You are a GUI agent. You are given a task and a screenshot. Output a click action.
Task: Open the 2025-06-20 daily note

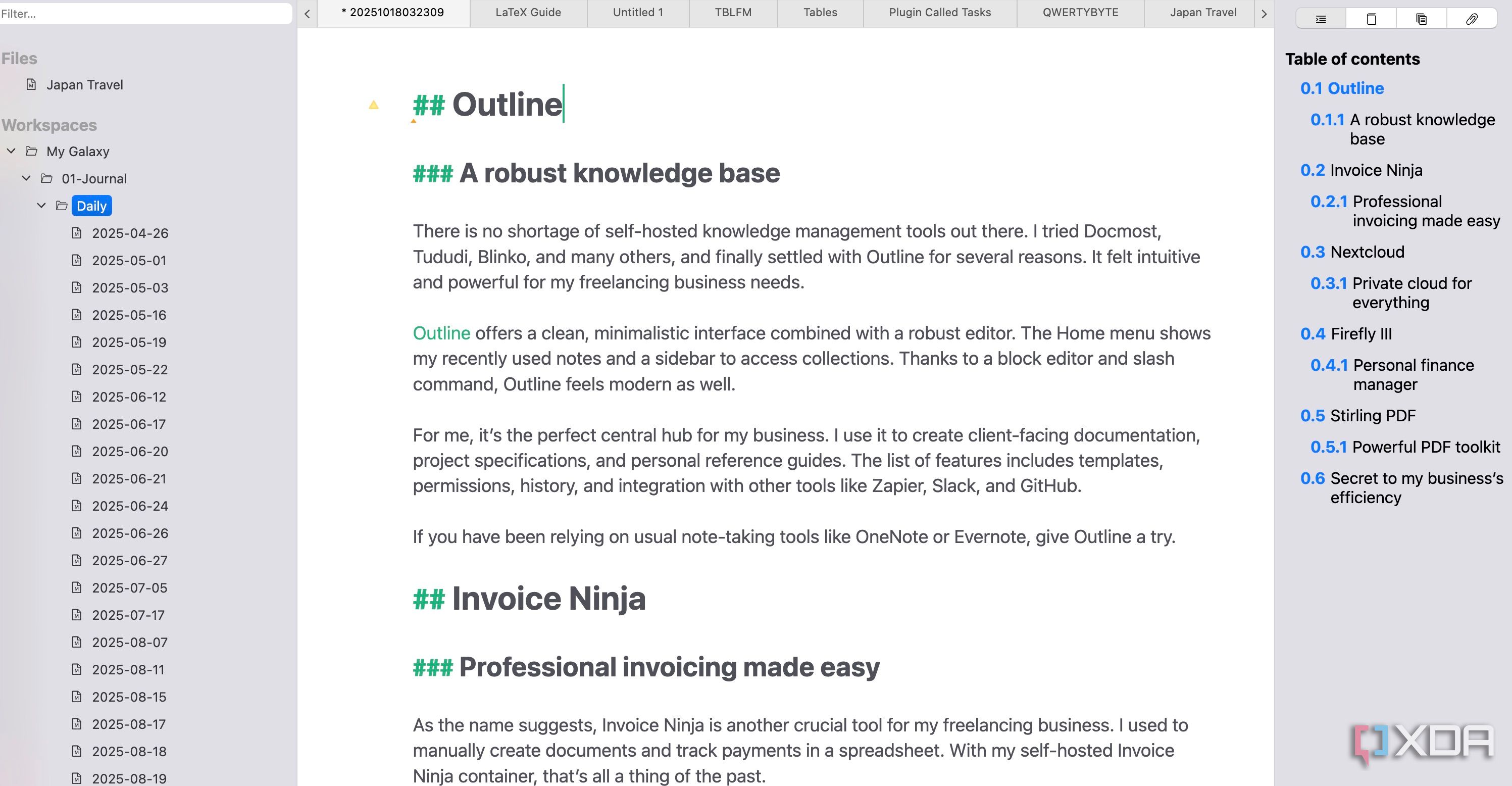(130, 451)
